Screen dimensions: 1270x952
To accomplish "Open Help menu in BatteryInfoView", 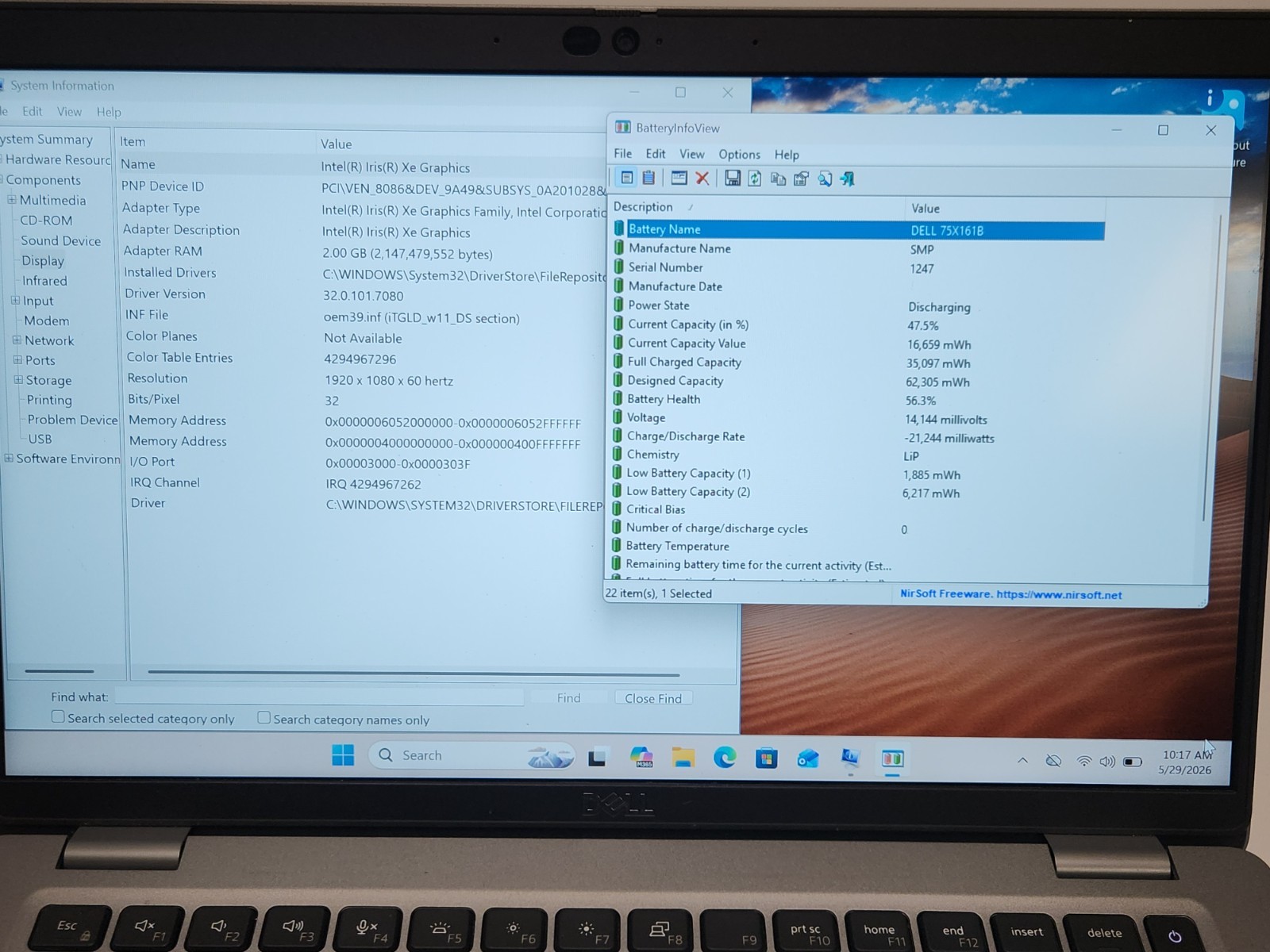I will pyautogui.click(x=787, y=155).
